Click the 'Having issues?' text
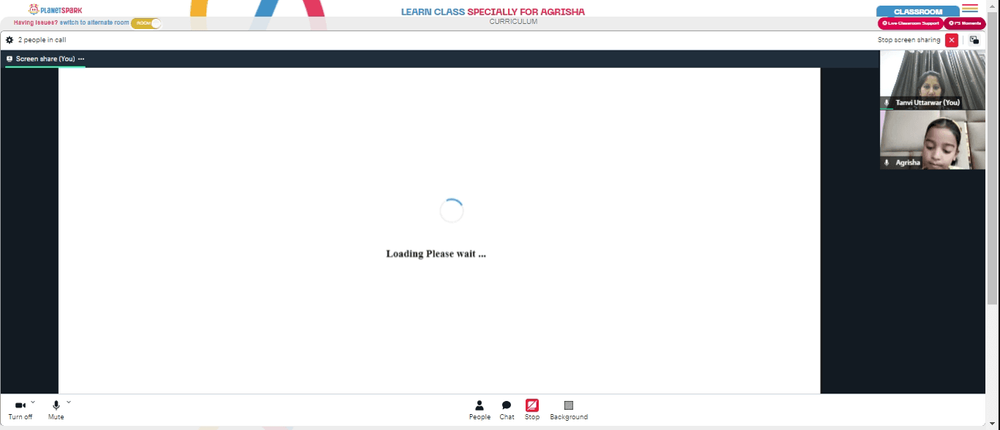The height and width of the screenshot is (430, 1000). pos(36,22)
